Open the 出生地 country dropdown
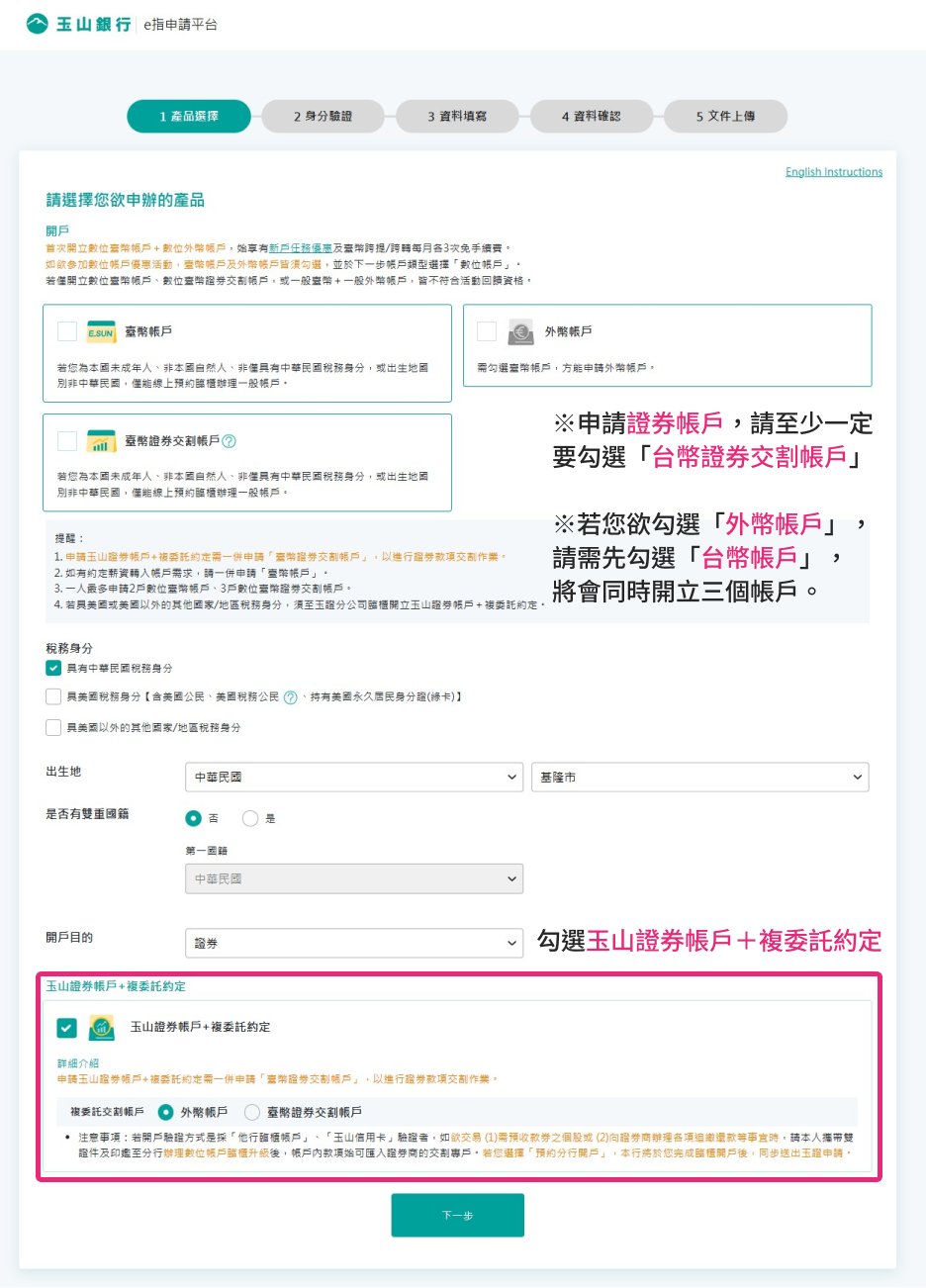Image resolution: width=926 pixels, height=1288 pixels. (x=354, y=778)
